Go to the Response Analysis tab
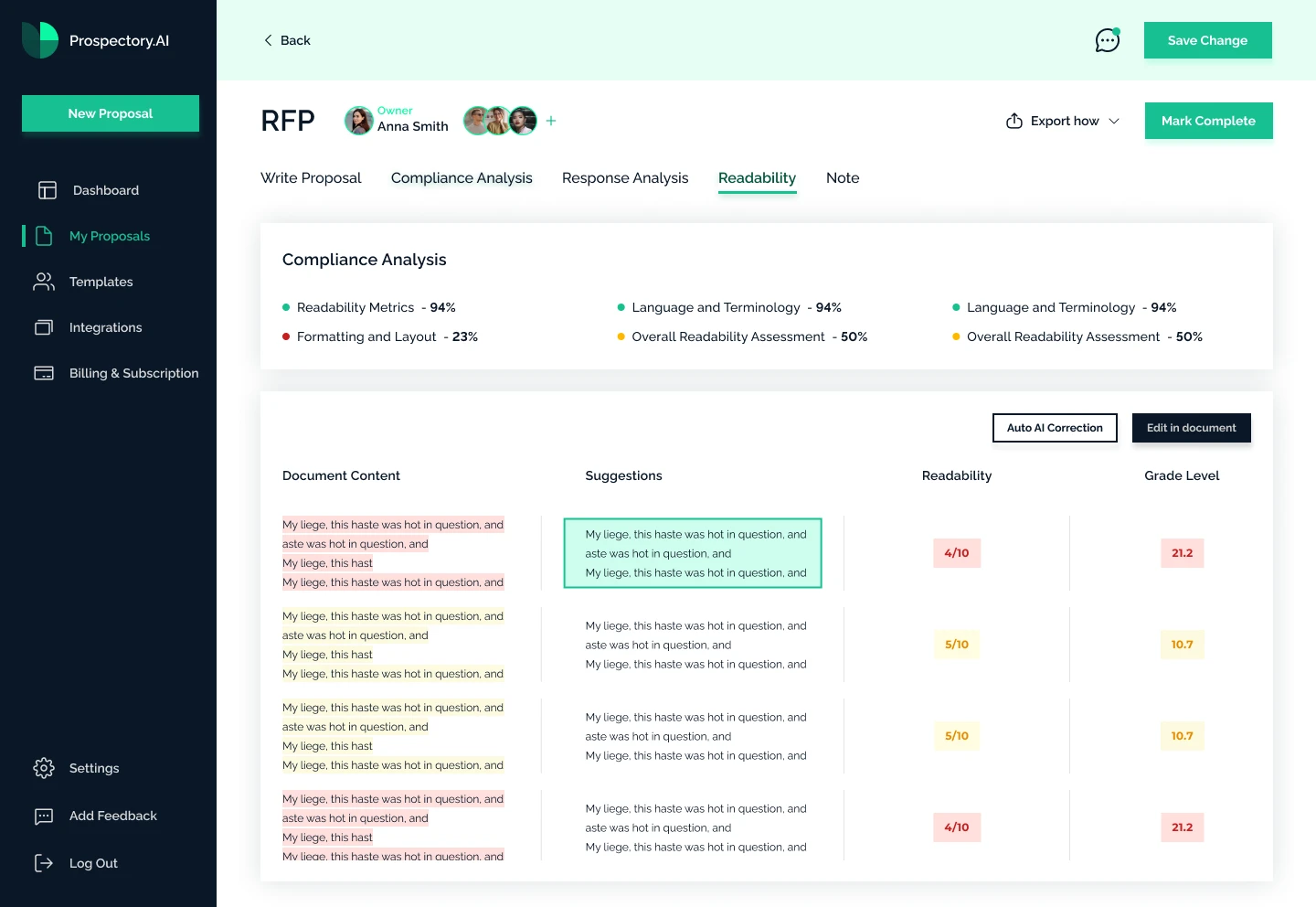Screen dimensions: 1316x907 (x=625, y=178)
